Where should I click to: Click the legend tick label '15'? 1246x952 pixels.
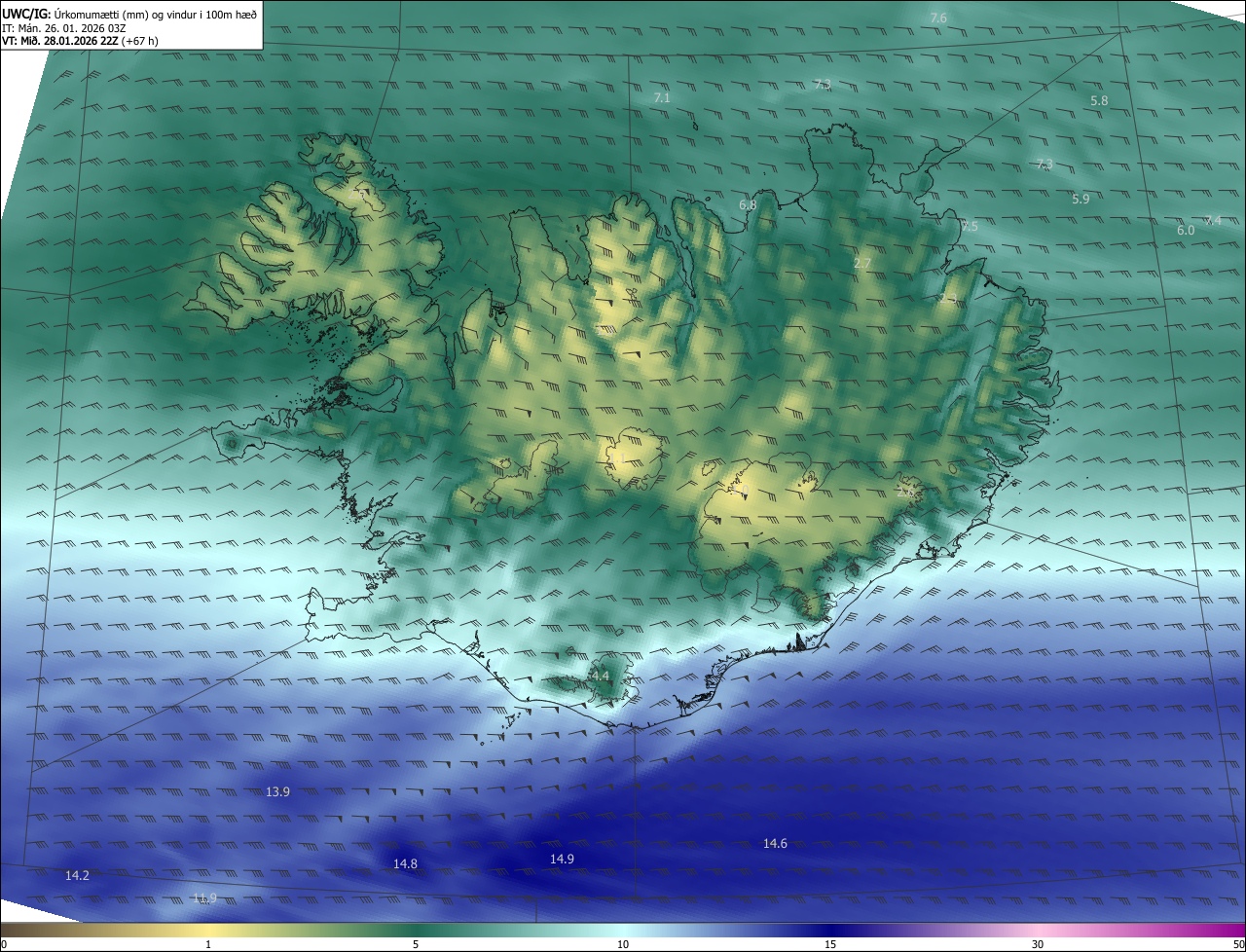(x=830, y=945)
